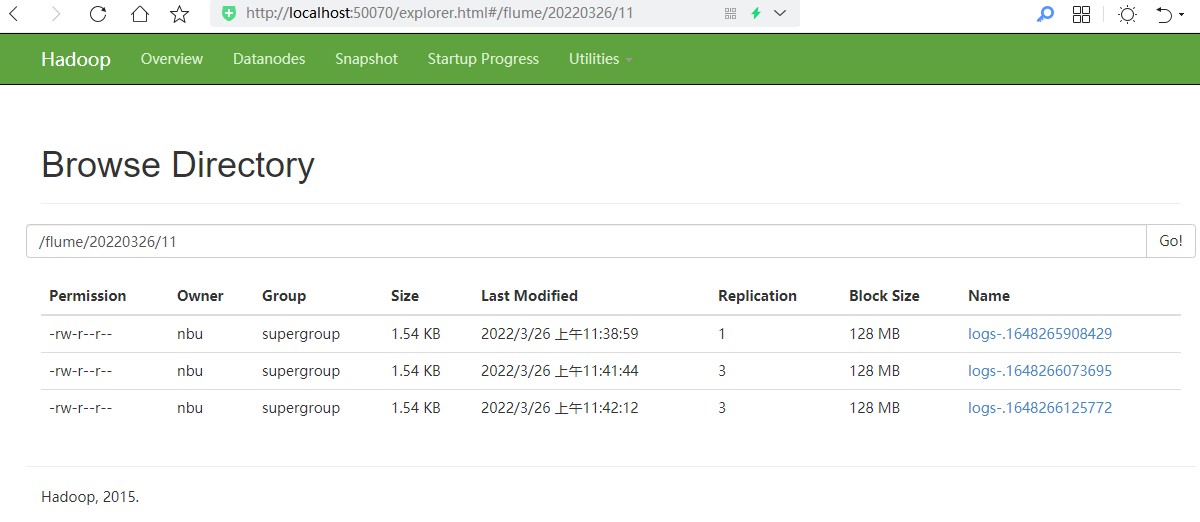Select timestamp 上午11:42:12 cell
This screenshot has height=522, width=1200.
coord(560,408)
